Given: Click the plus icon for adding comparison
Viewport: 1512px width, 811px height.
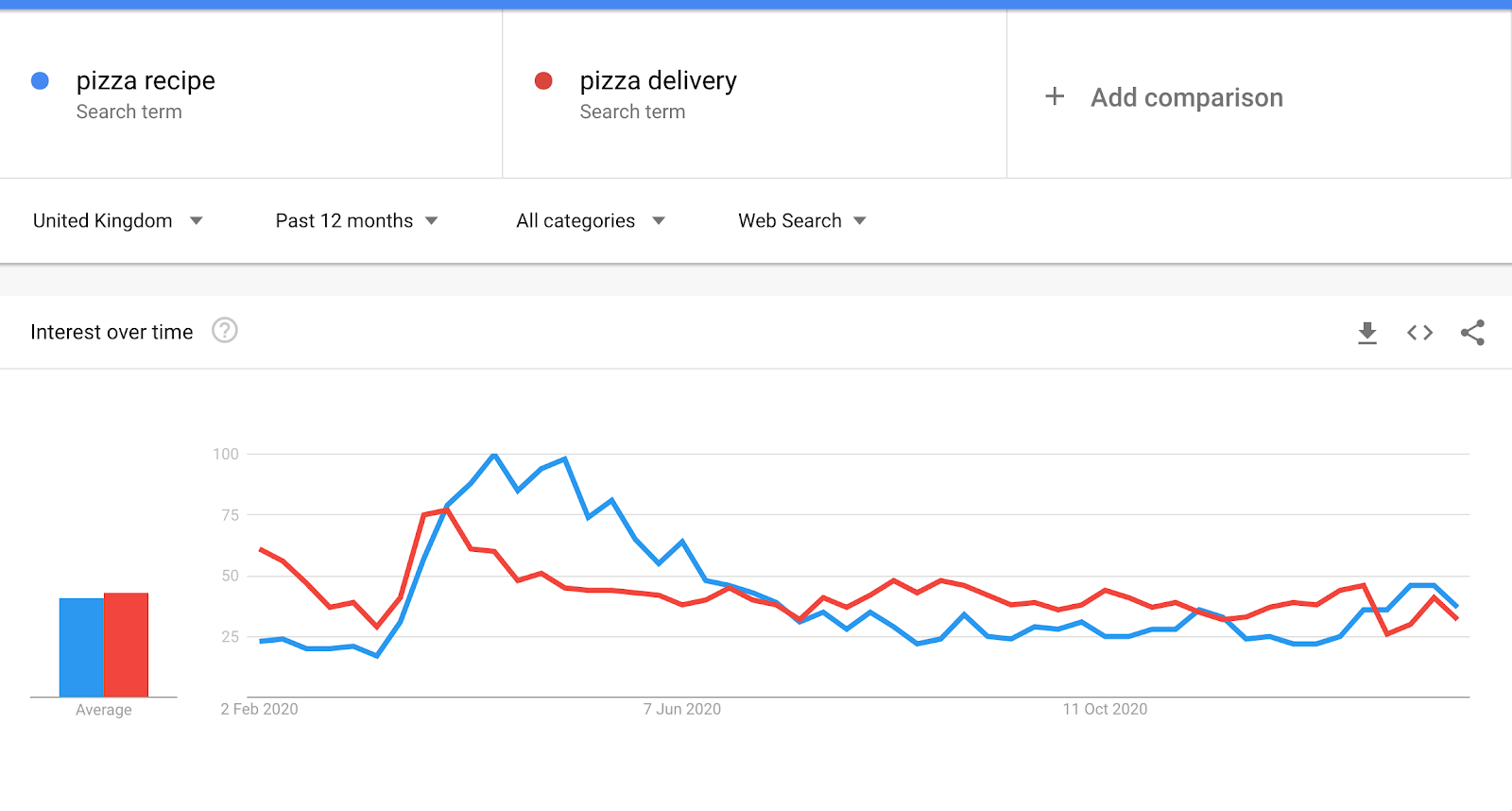Looking at the screenshot, I should tap(1055, 96).
